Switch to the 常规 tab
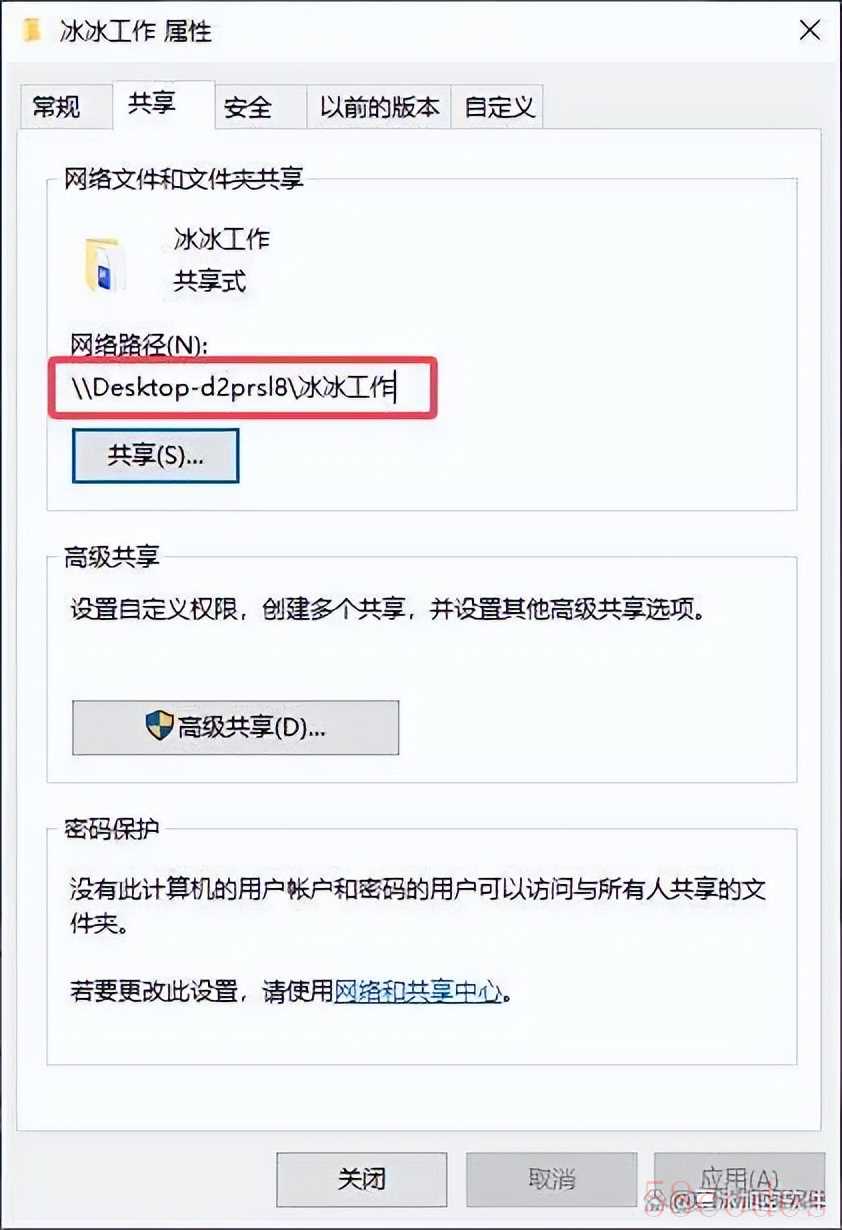 [57, 107]
